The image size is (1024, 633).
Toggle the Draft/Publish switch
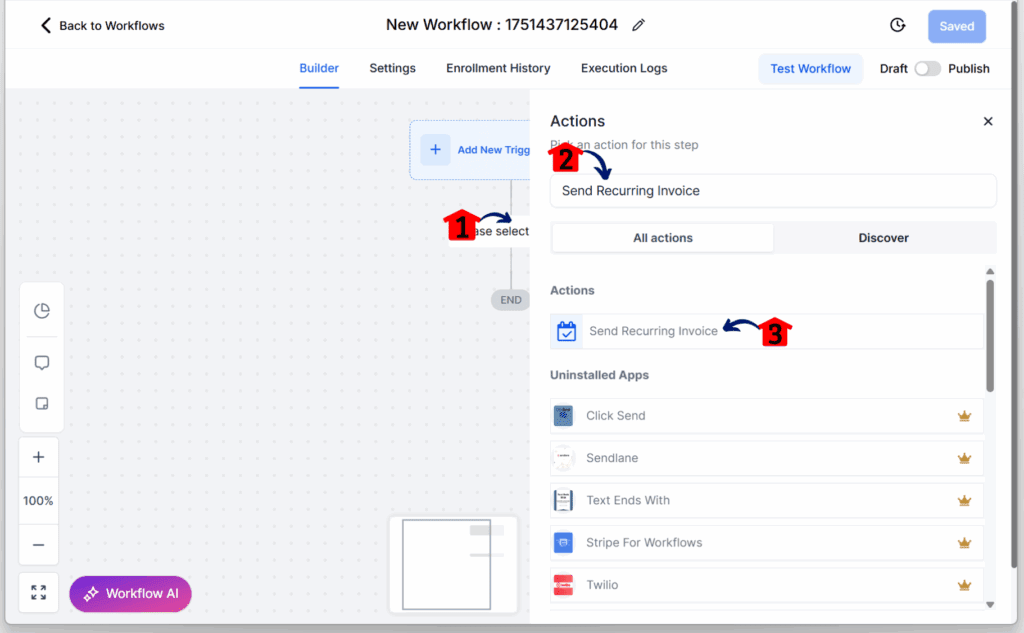[927, 69]
